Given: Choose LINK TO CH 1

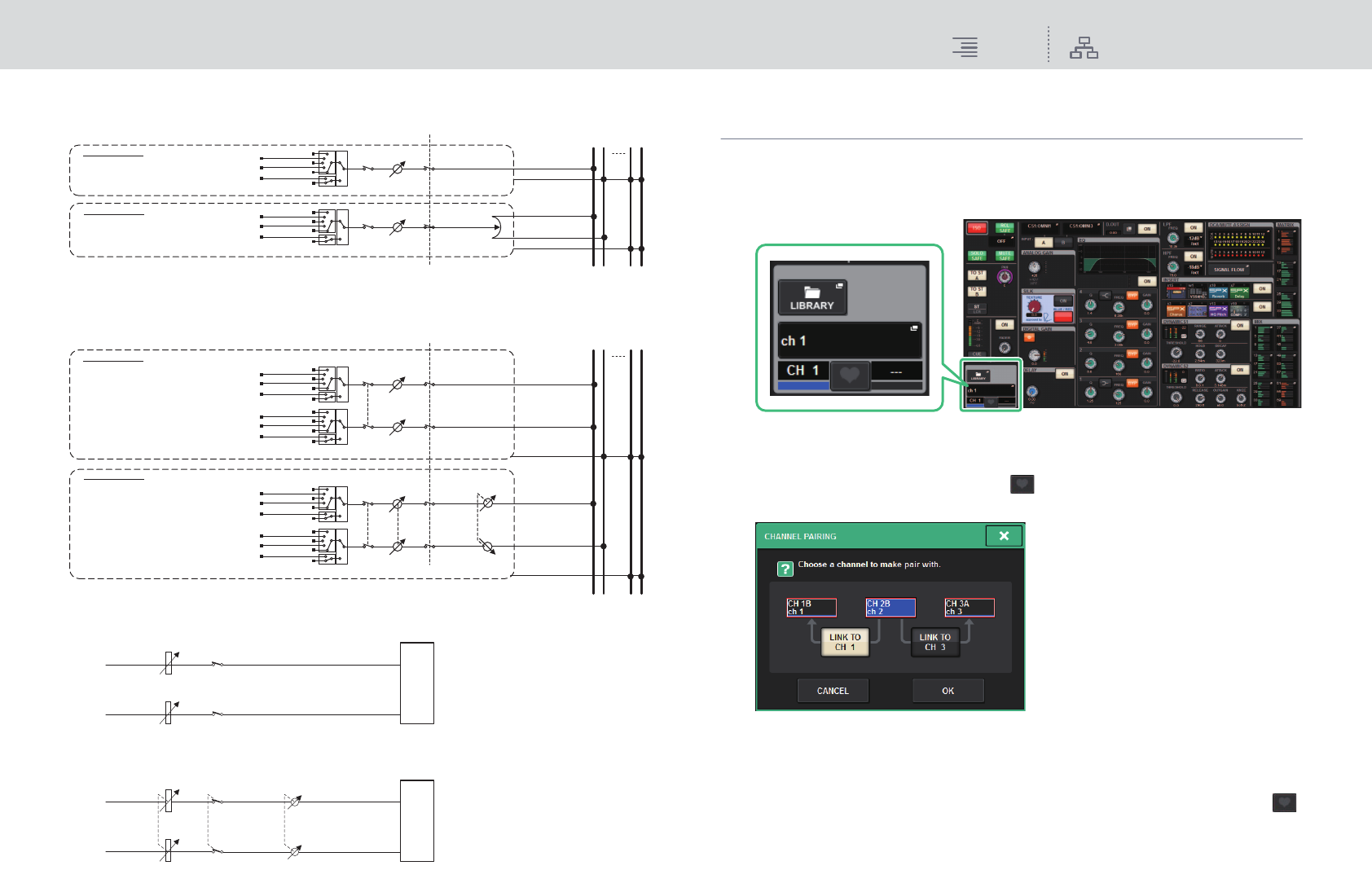Looking at the screenshot, I should coord(845,642).
